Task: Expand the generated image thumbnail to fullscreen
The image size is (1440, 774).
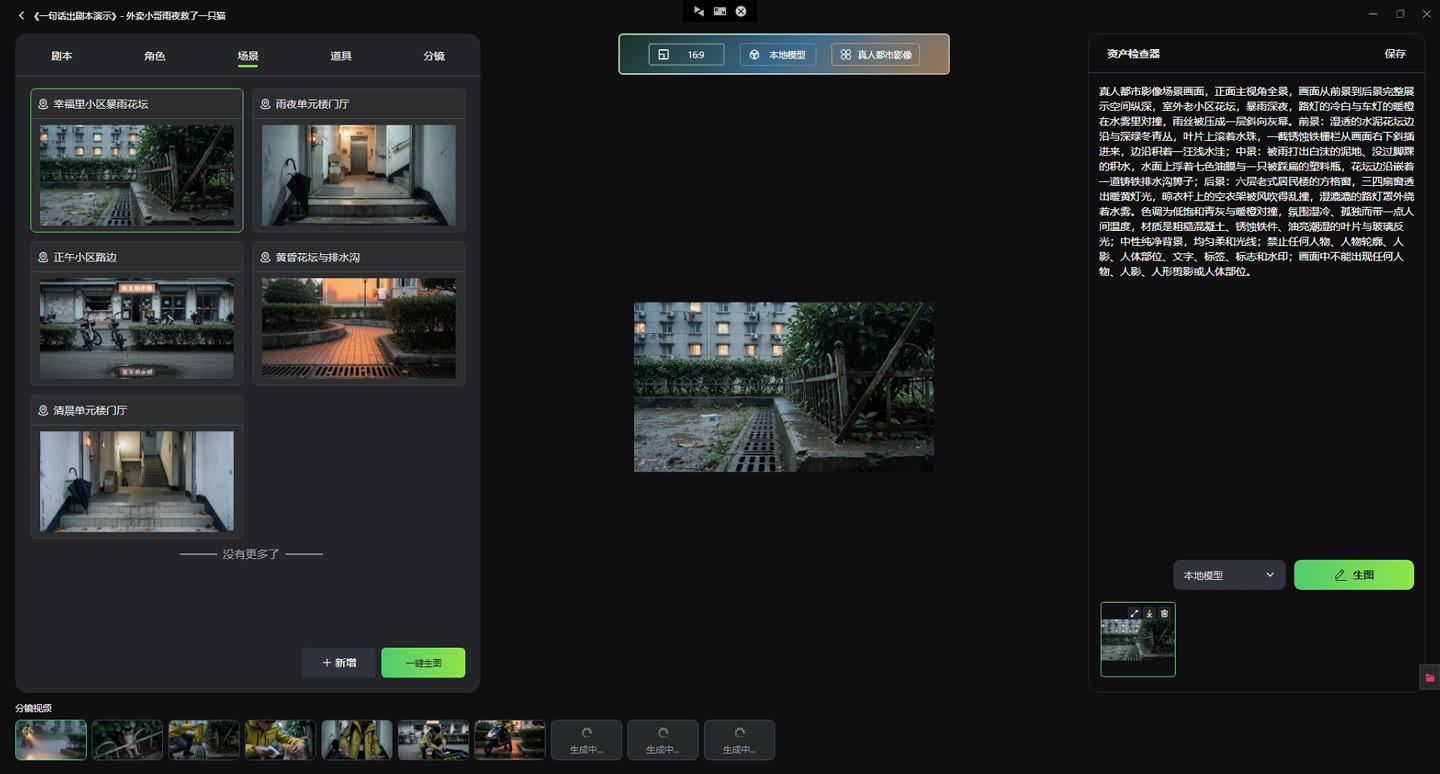Action: pos(1134,613)
